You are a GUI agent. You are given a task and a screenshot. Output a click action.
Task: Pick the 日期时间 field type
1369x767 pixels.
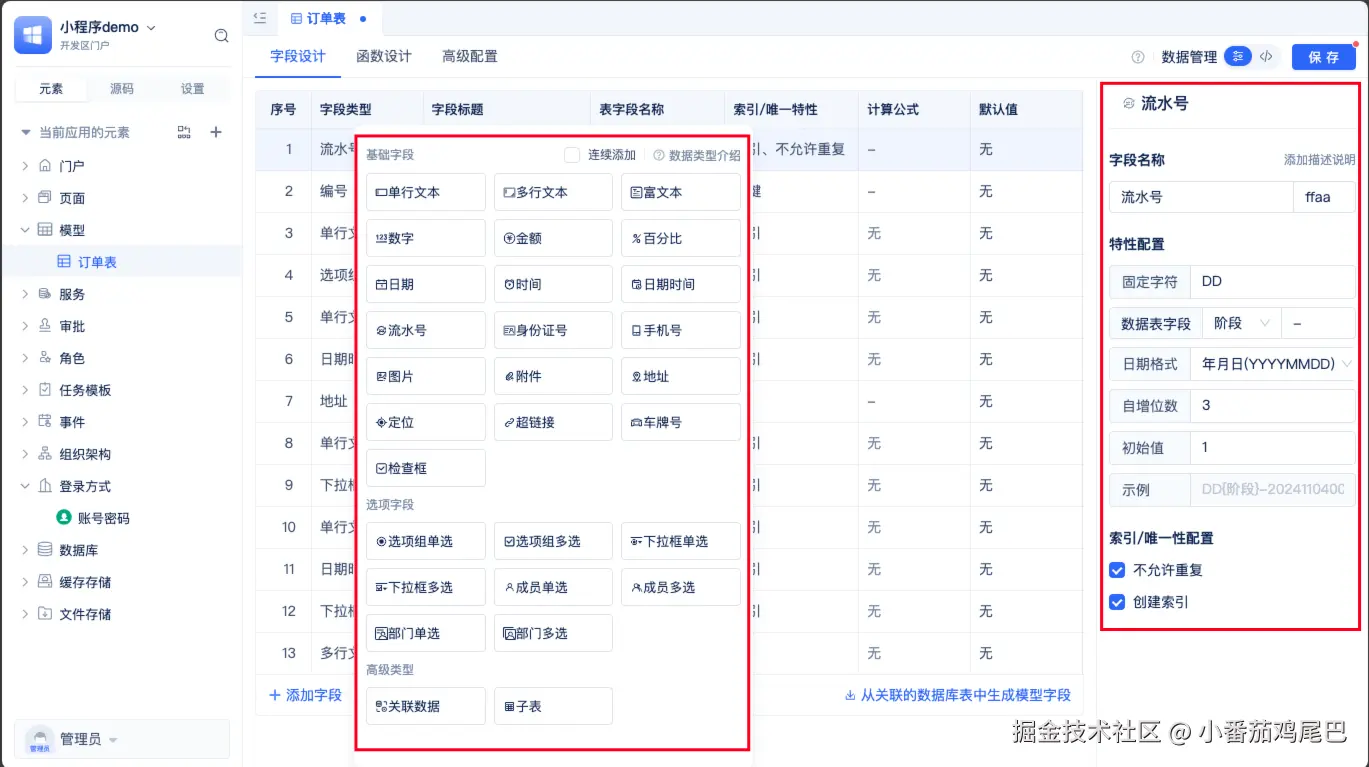point(681,284)
